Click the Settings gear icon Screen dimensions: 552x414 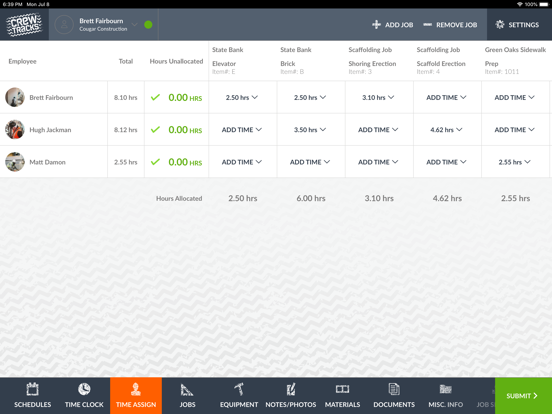500,24
